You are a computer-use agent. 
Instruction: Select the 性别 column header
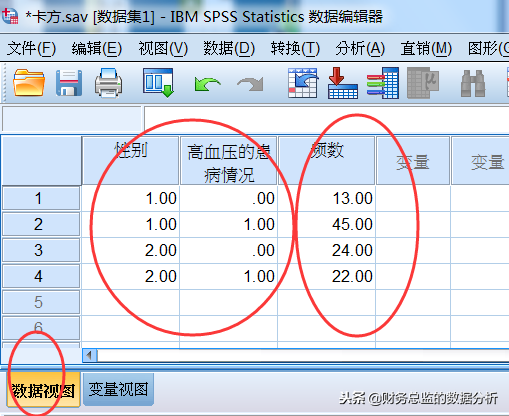(x=131, y=160)
